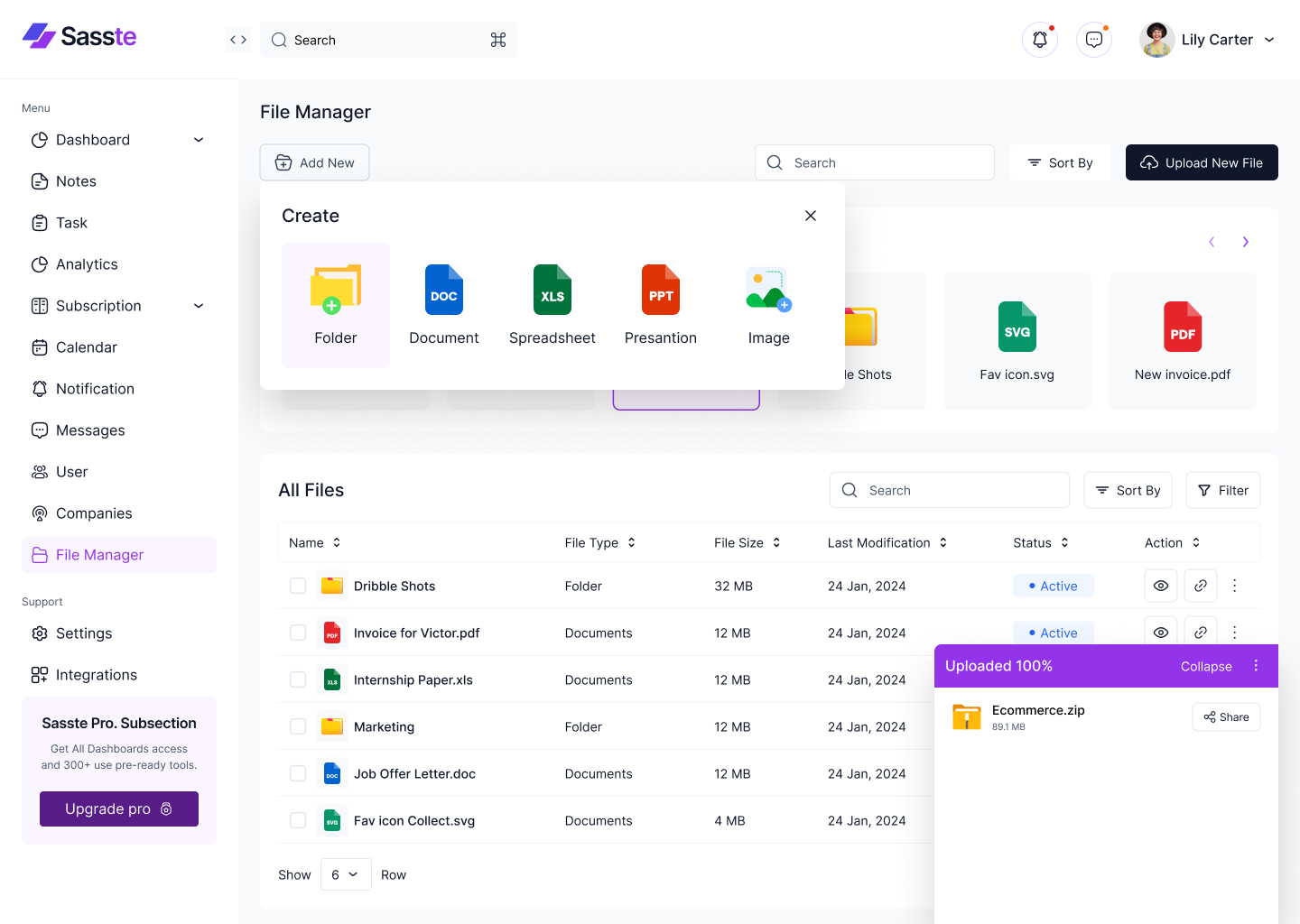Open the Show rows dropdown
The width and height of the screenshot is (1300, 924).
[x=346, y=874]
